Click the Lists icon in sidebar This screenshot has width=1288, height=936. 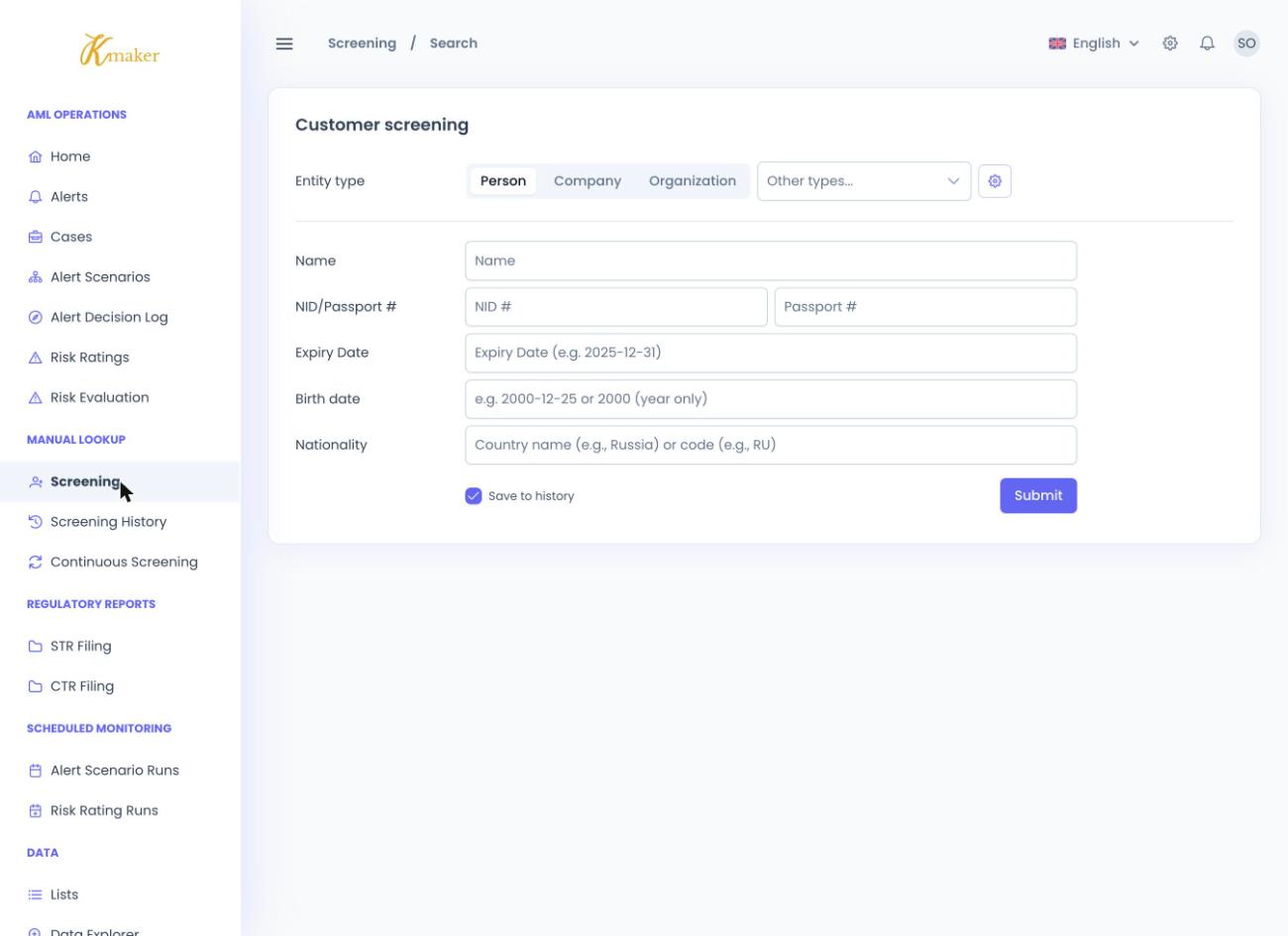click(36, 894)
